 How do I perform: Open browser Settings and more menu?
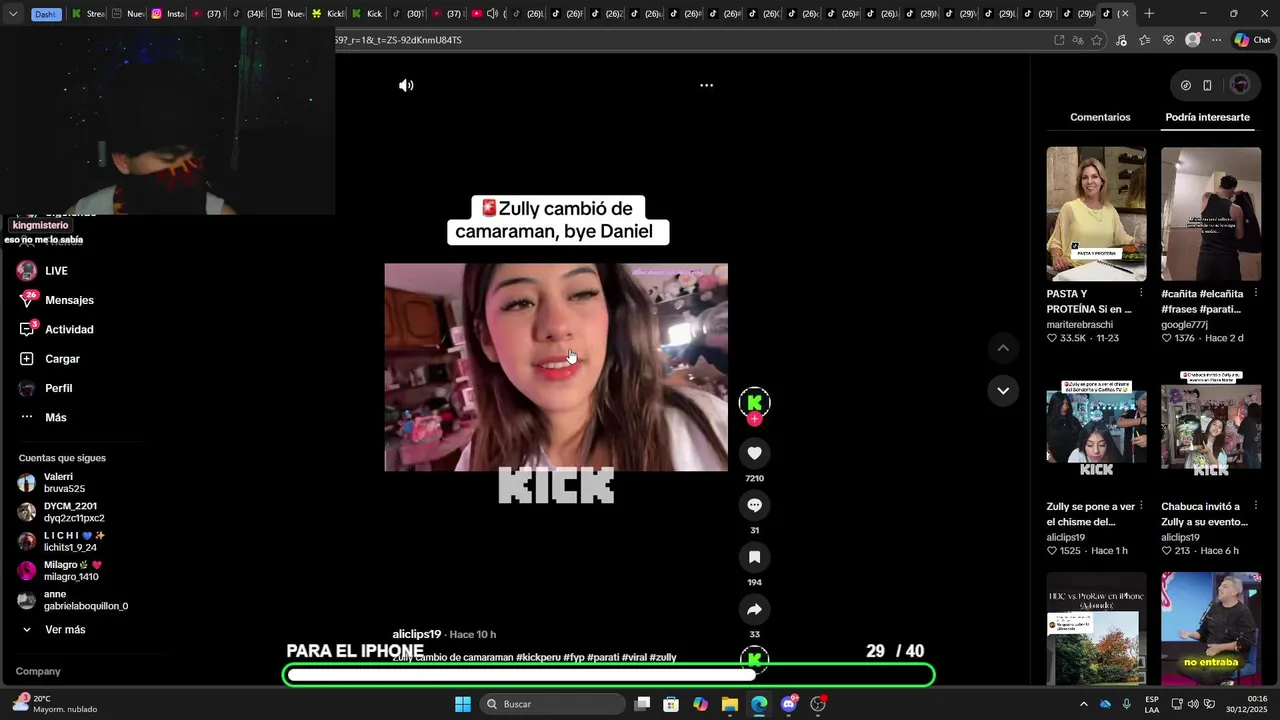tap(1216, 40)
